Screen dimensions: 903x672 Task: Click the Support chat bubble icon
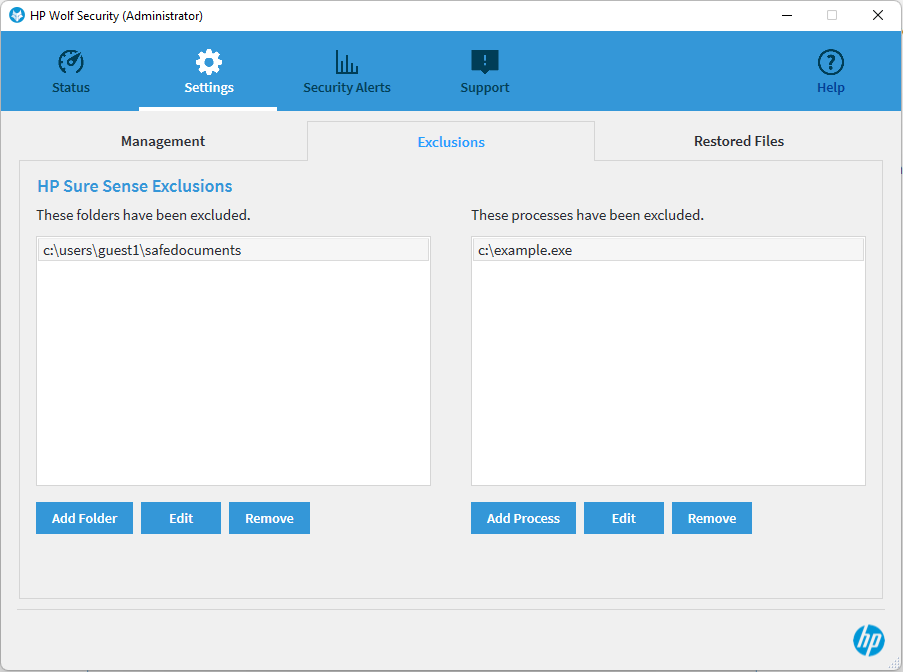(485, 62)
